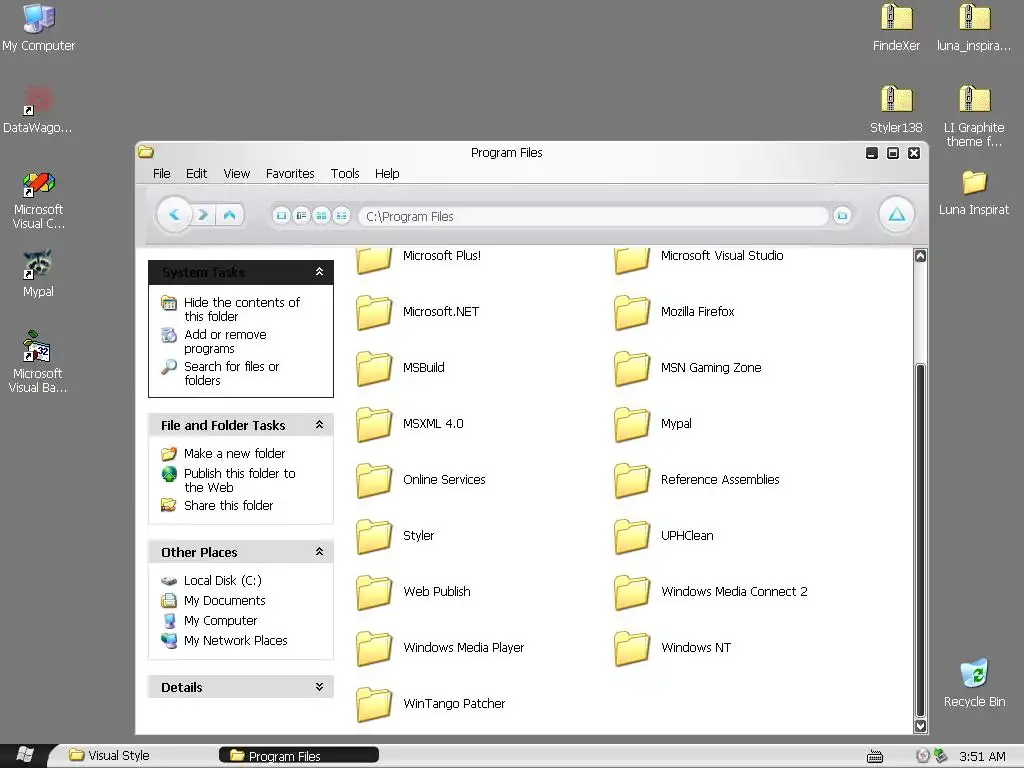Open the File menu
The width and height of the screenshot is (1024, 768).
tap(161, 174)
